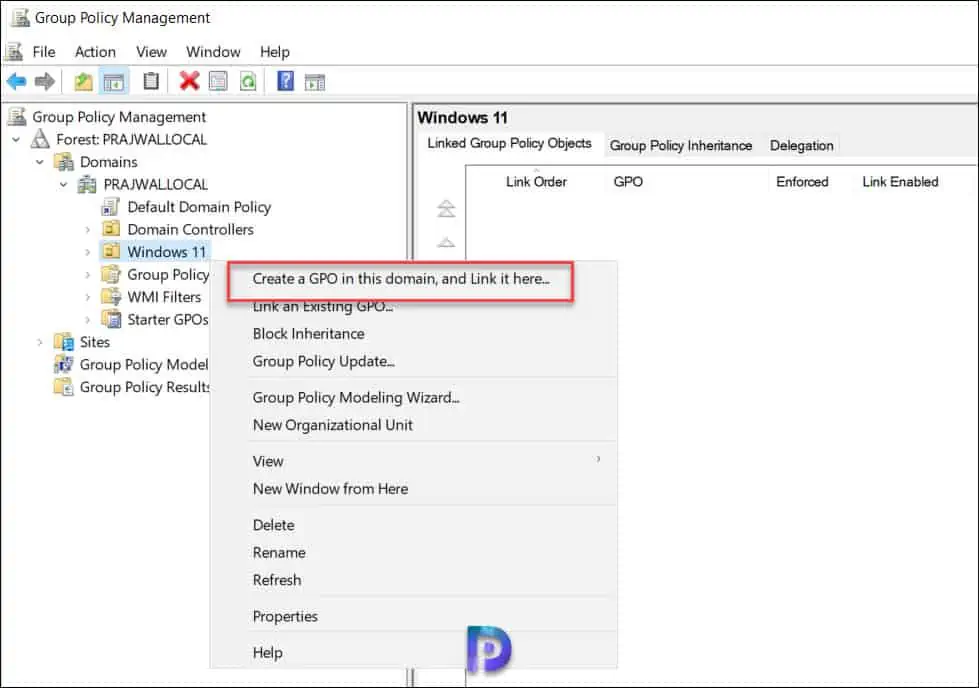
Task: Click the Up one level folder icon
Action: pyautogui.click(x=84, y=81)
